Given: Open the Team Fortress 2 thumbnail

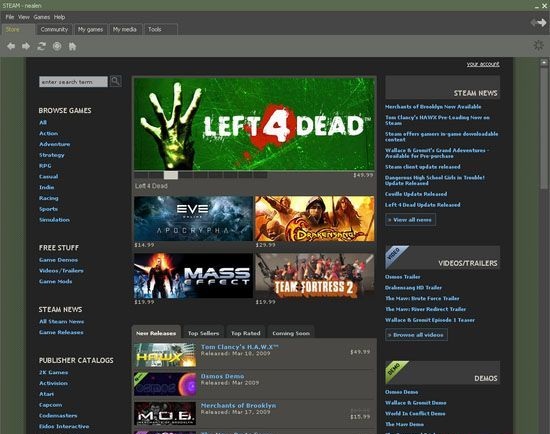Looking at the screenshot, I should point(315,276).
